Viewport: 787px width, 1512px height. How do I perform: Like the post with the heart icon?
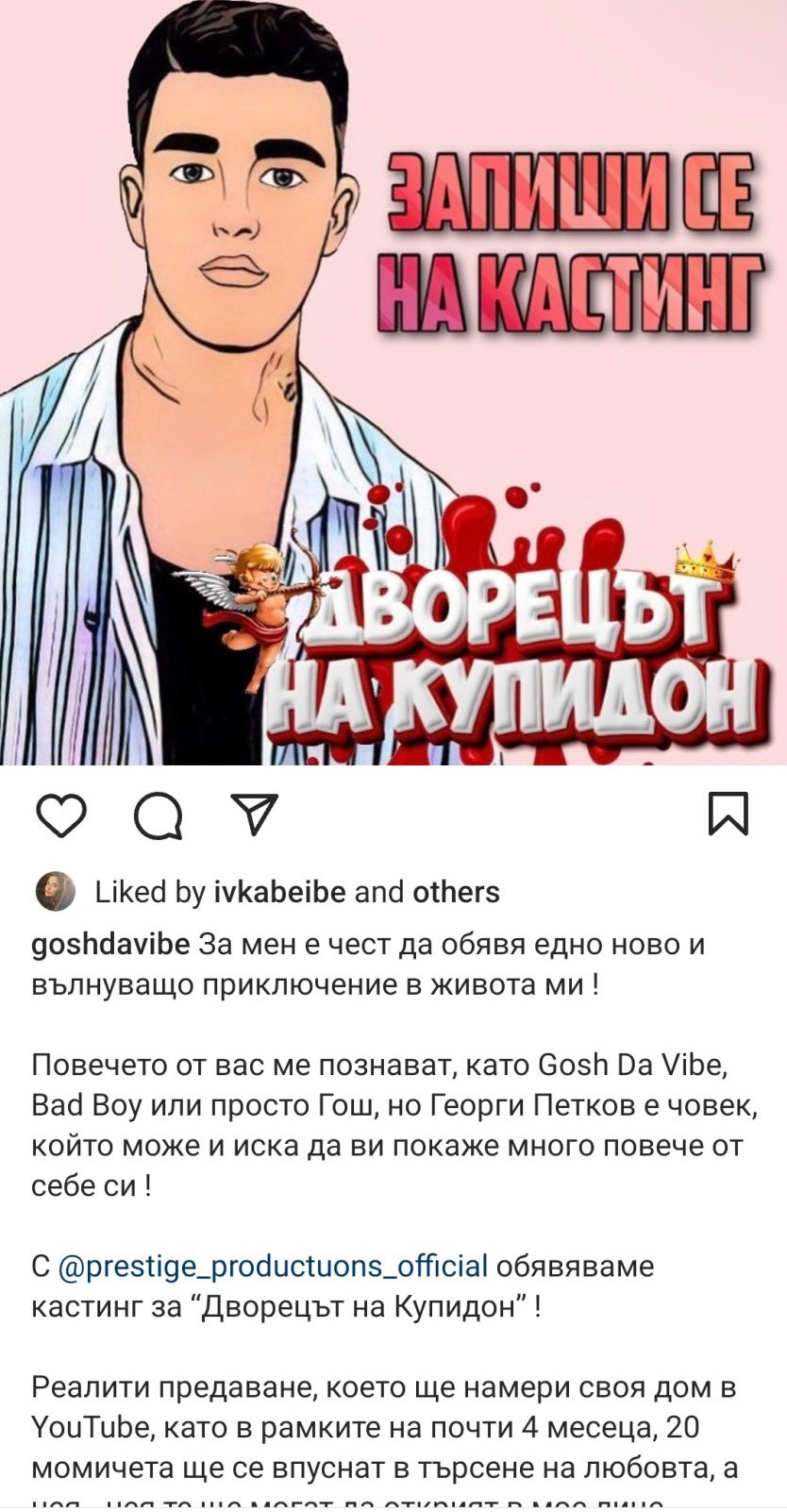[x=61, y=815]
